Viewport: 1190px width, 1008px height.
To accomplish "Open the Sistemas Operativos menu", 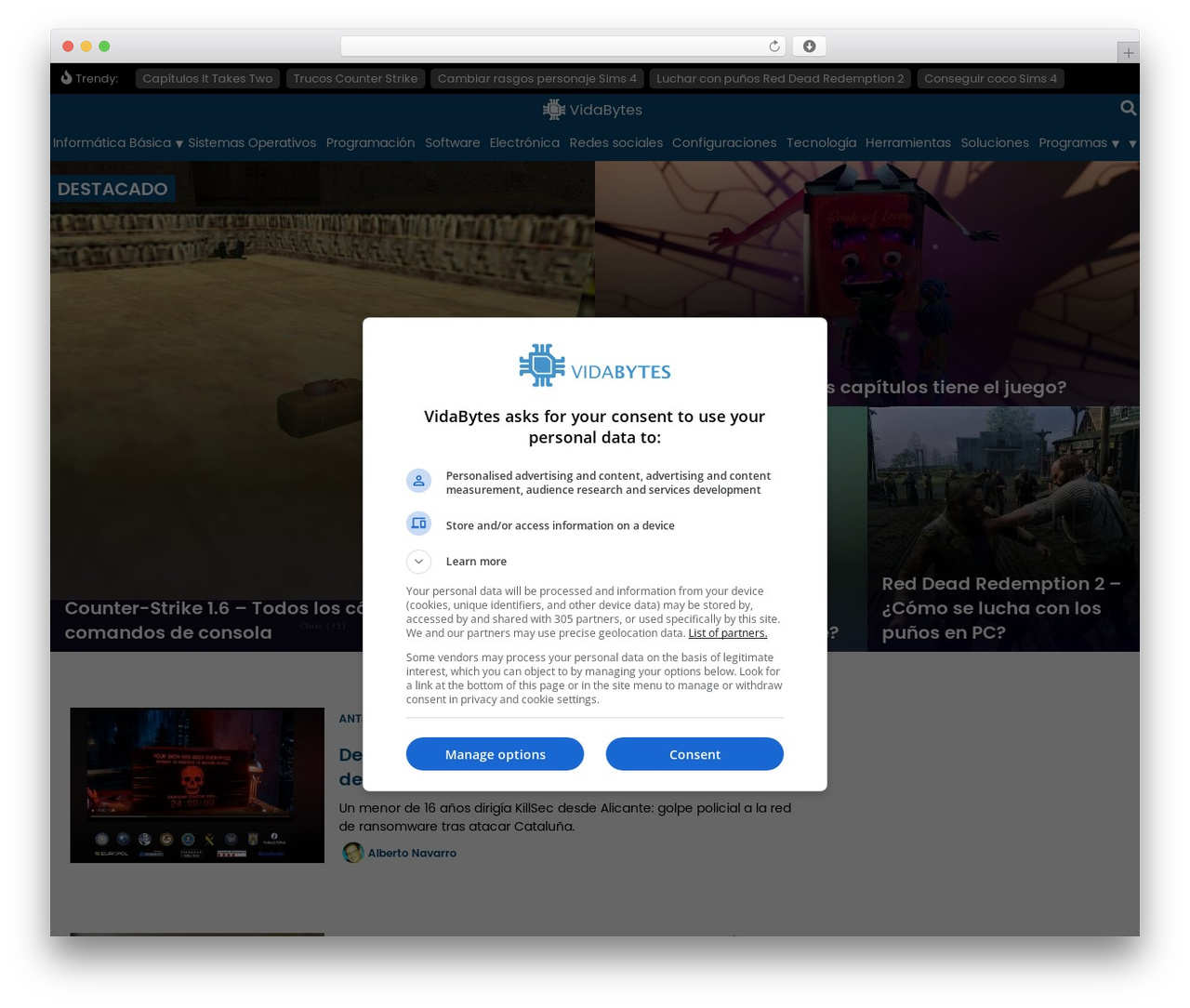I will [252, 142].
